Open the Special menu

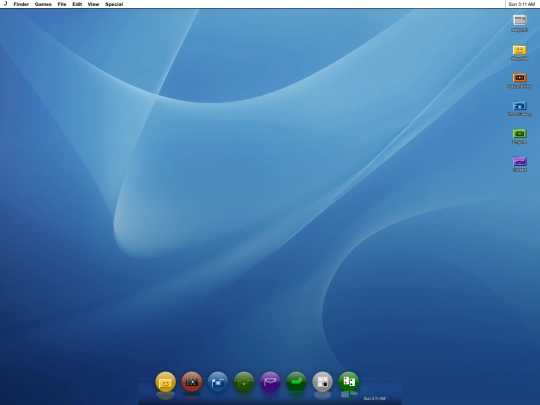coord(114,4)
